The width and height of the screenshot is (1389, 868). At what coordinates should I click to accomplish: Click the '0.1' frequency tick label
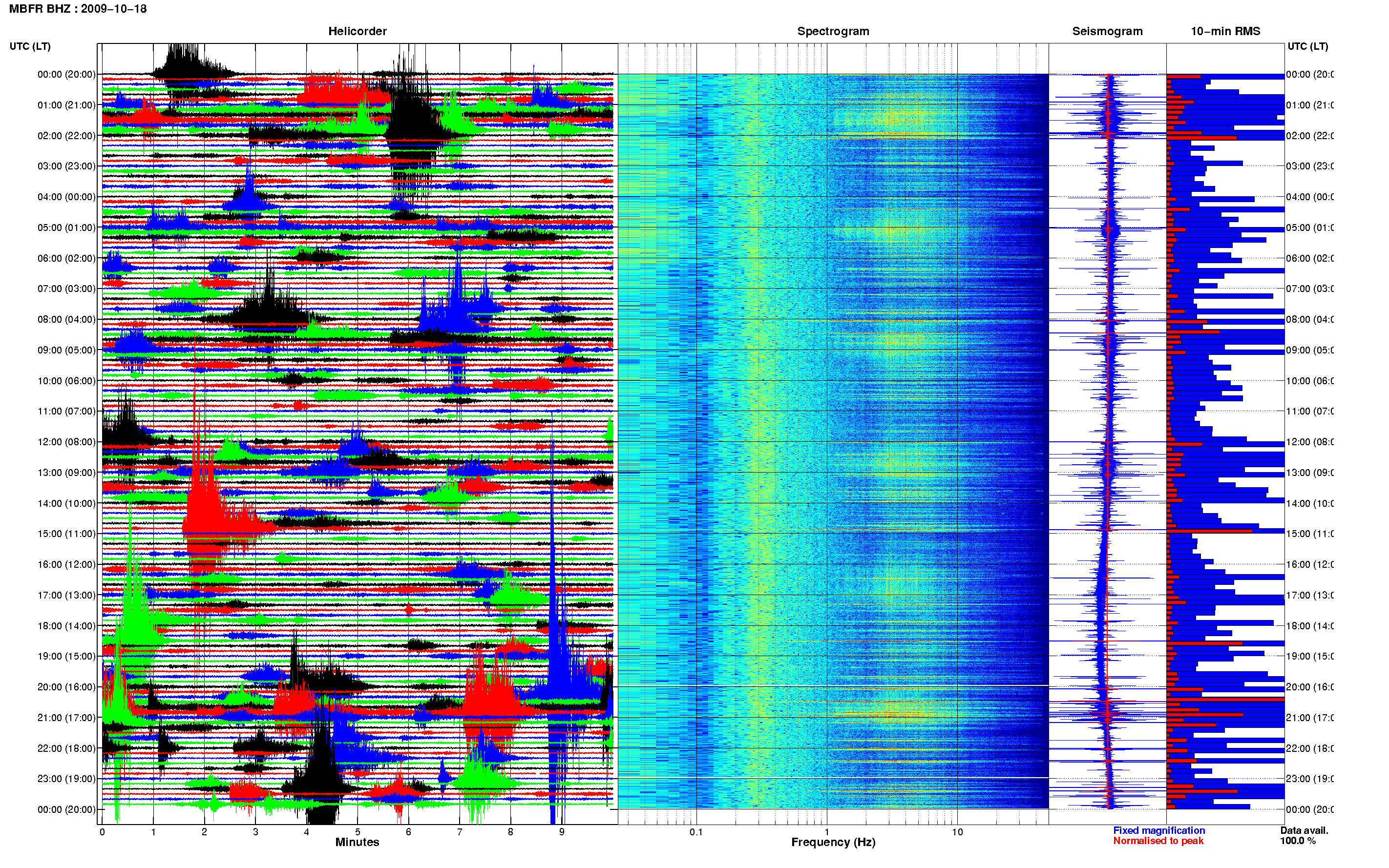696,832
